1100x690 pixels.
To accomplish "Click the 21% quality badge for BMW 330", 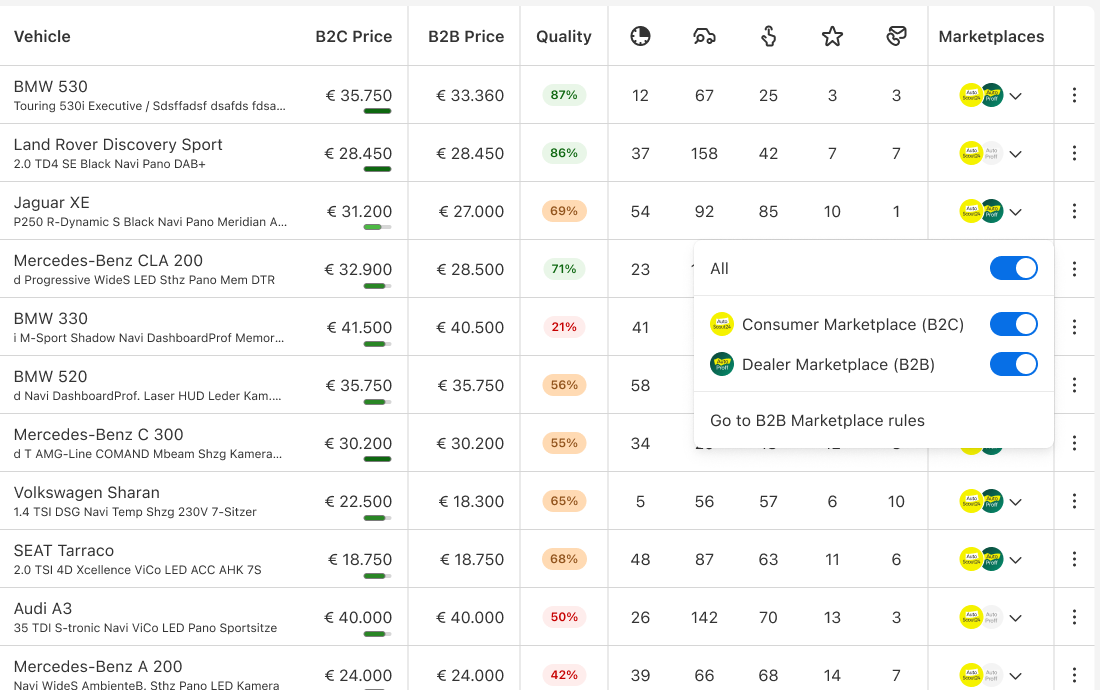I will pos(564,327).
